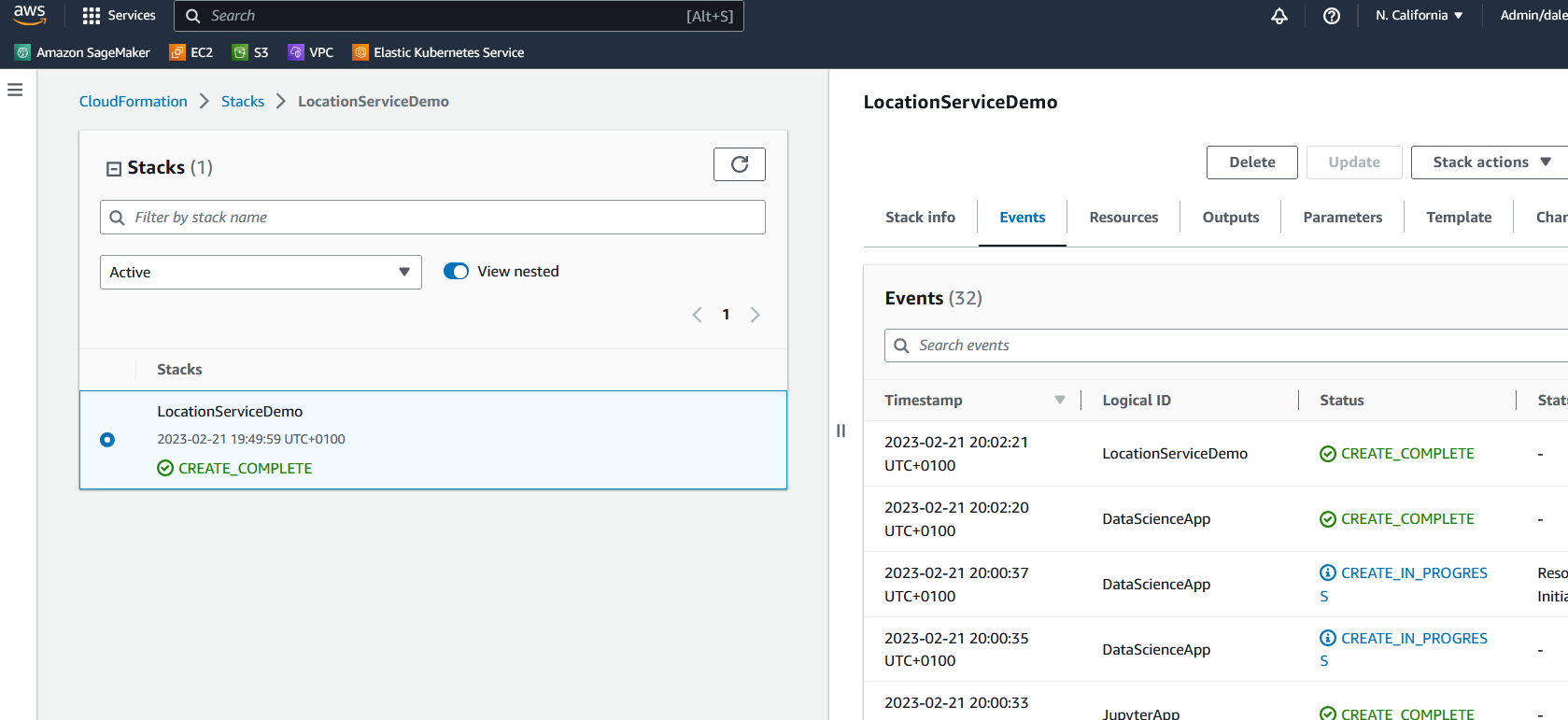The image size is (1568, 720).
Task: Switch to the Events tab
Action: point(1023,217)
